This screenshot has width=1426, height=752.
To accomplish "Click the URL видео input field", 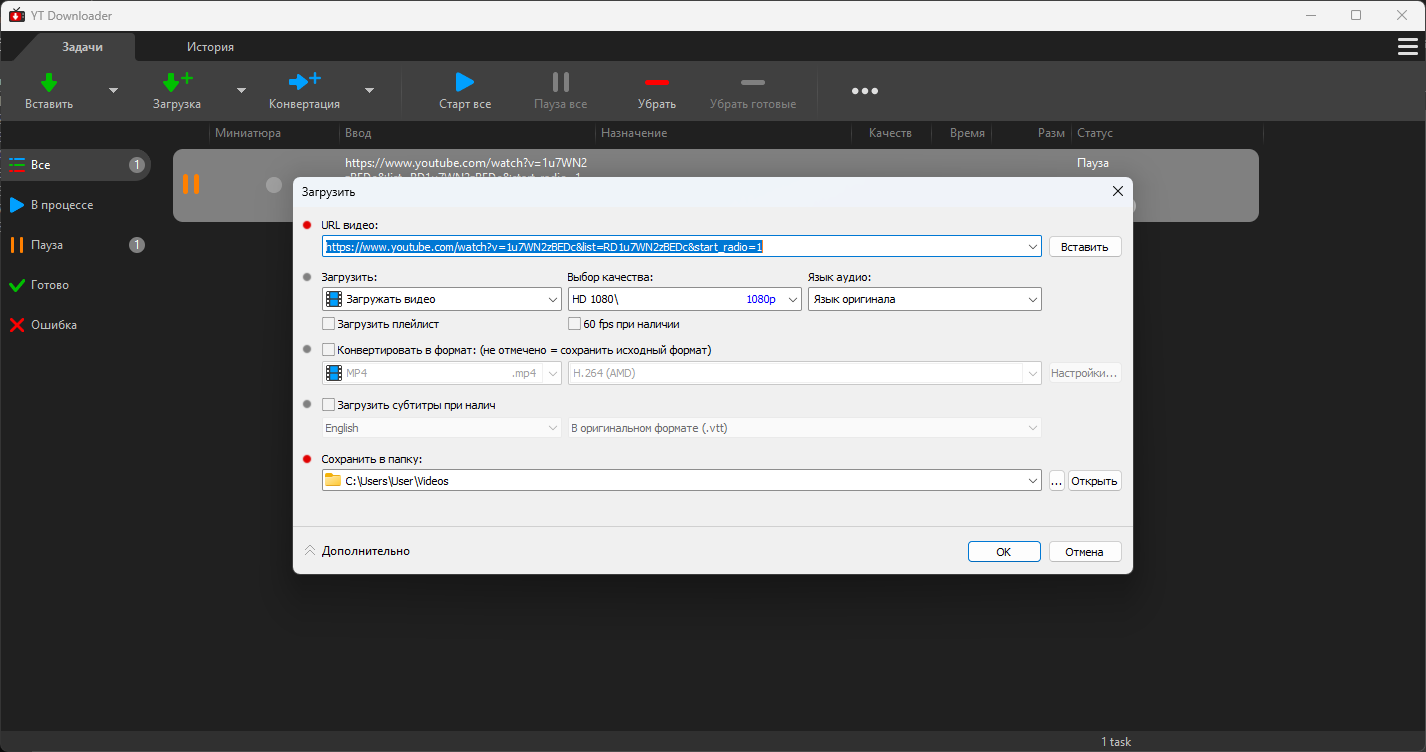I will (x=680, y=247).
